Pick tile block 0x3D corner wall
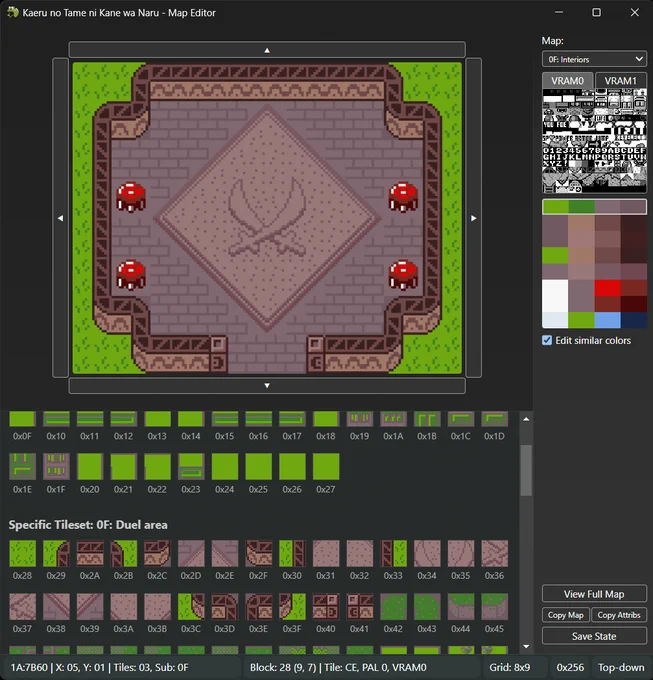Screen dimensions: 653x680 225,607
